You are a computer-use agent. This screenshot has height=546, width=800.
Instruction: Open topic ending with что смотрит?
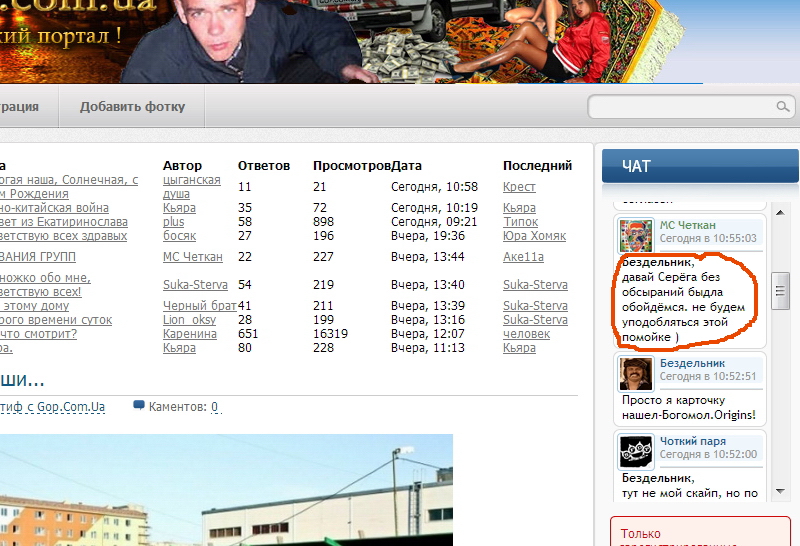pos(38,334)
